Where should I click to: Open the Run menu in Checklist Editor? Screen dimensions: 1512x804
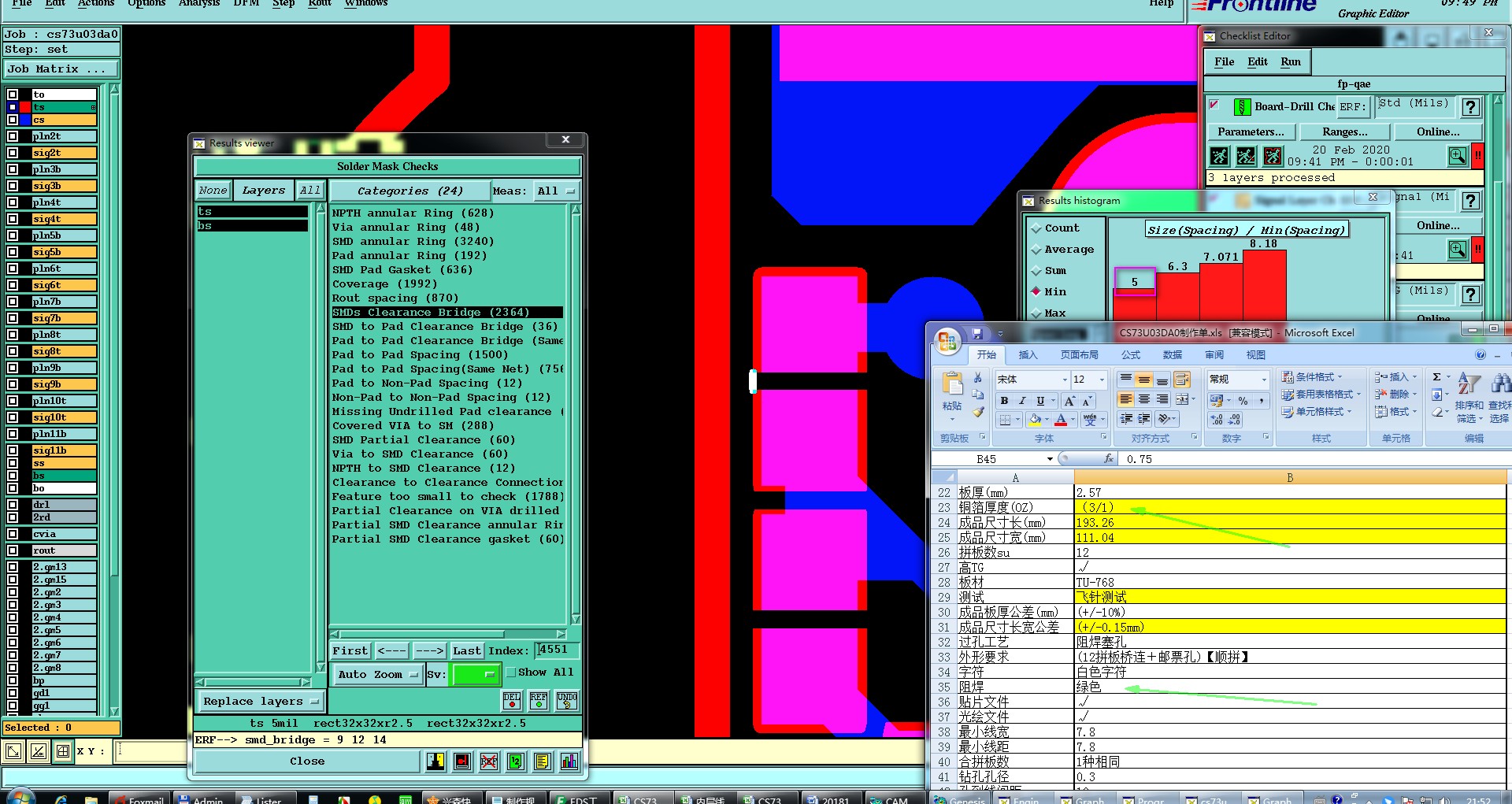[1291, 61]
